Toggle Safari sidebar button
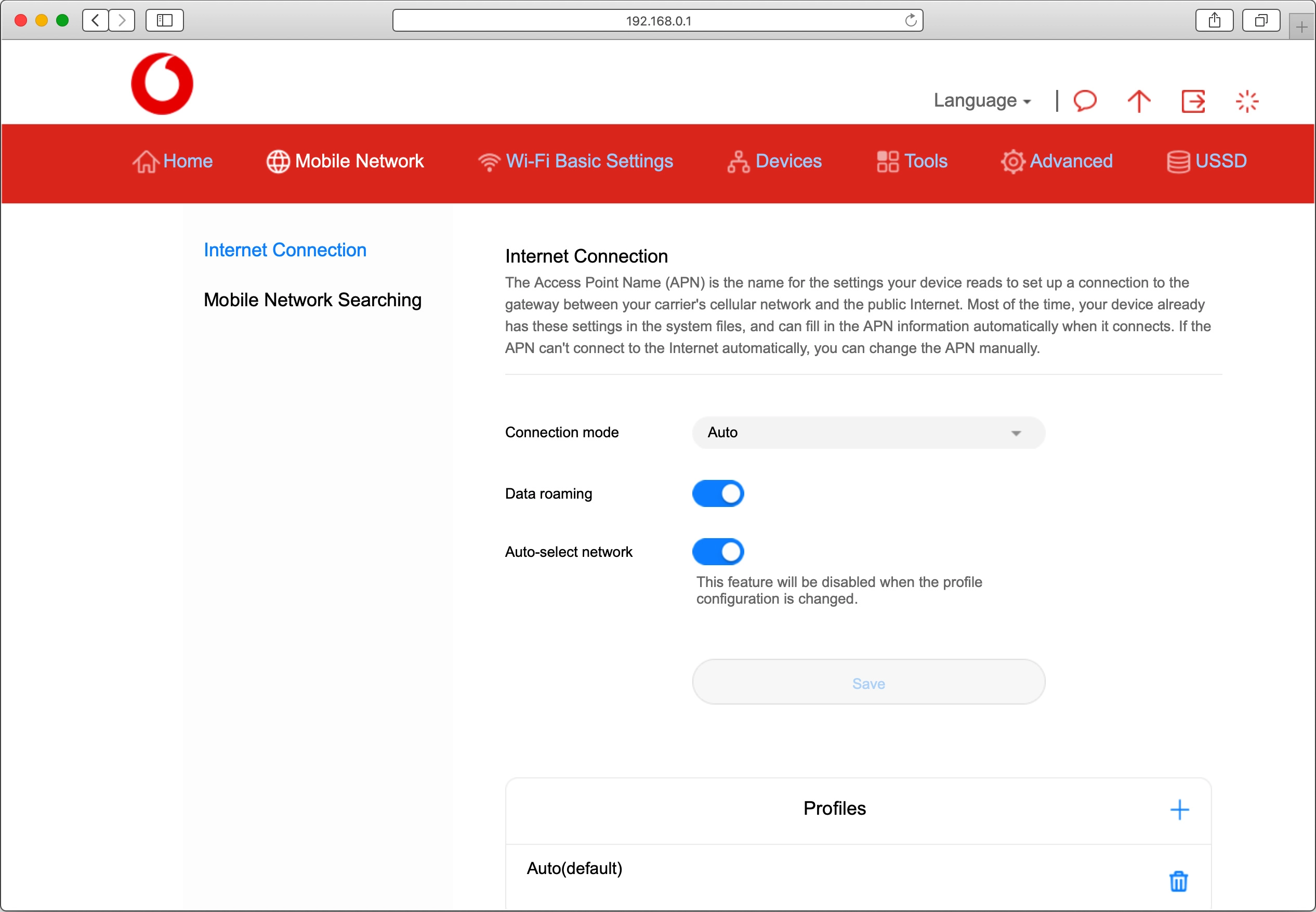 click(x=164, y=21)
